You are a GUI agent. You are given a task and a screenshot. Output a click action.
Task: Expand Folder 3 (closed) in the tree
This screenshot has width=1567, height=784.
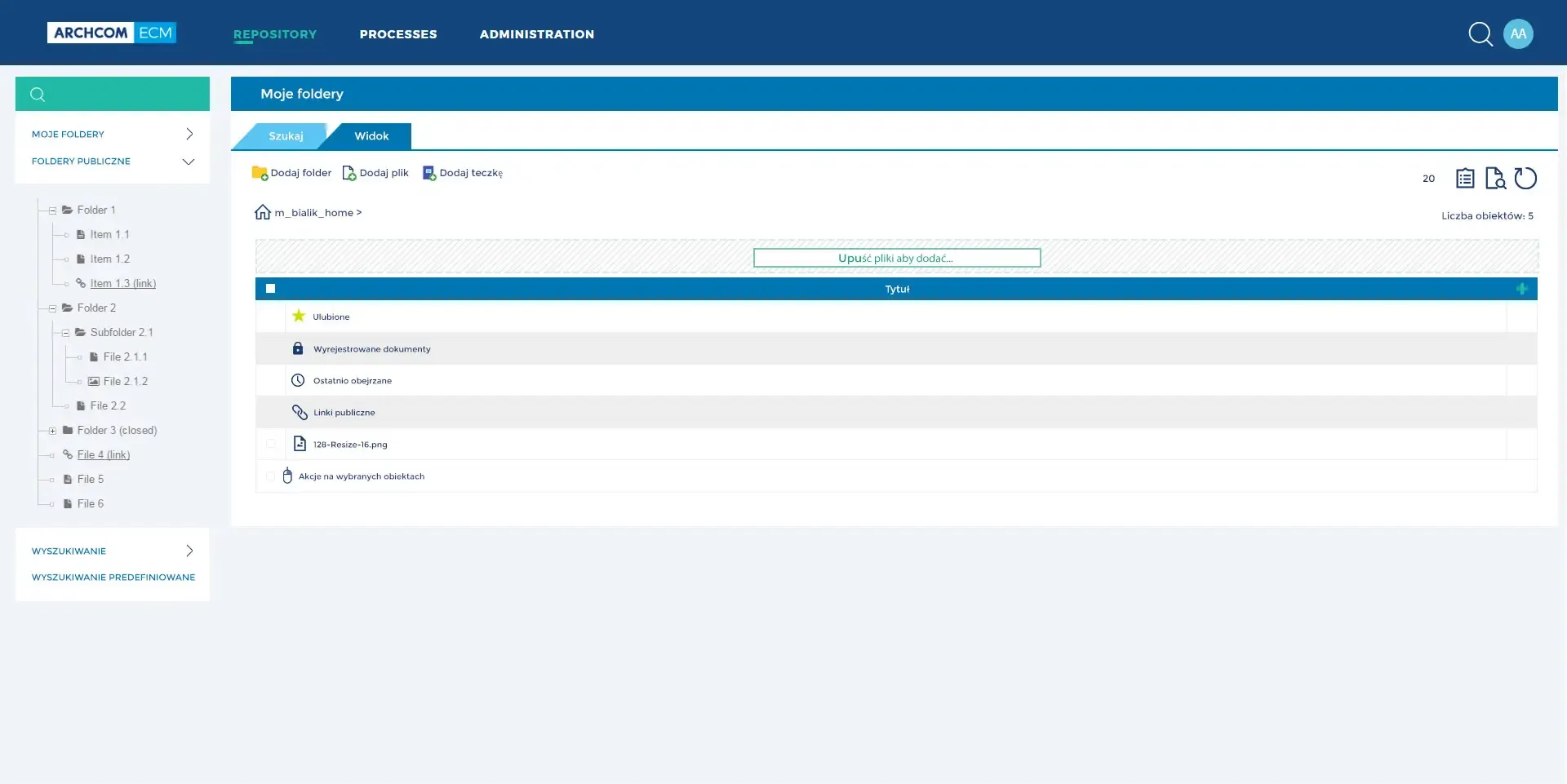[x=52, y=431]
